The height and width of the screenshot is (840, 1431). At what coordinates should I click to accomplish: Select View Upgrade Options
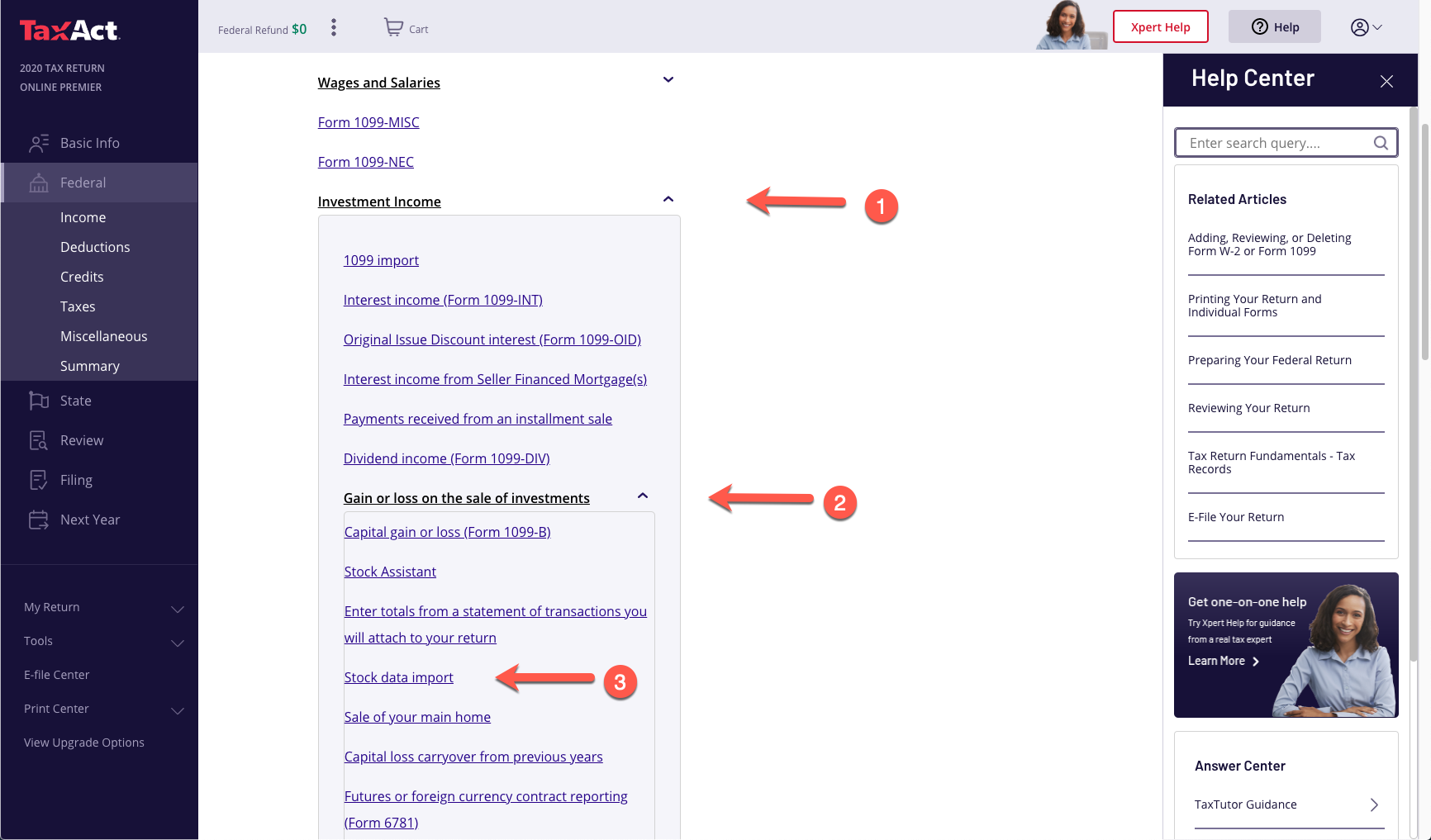(x=84, y=743)
